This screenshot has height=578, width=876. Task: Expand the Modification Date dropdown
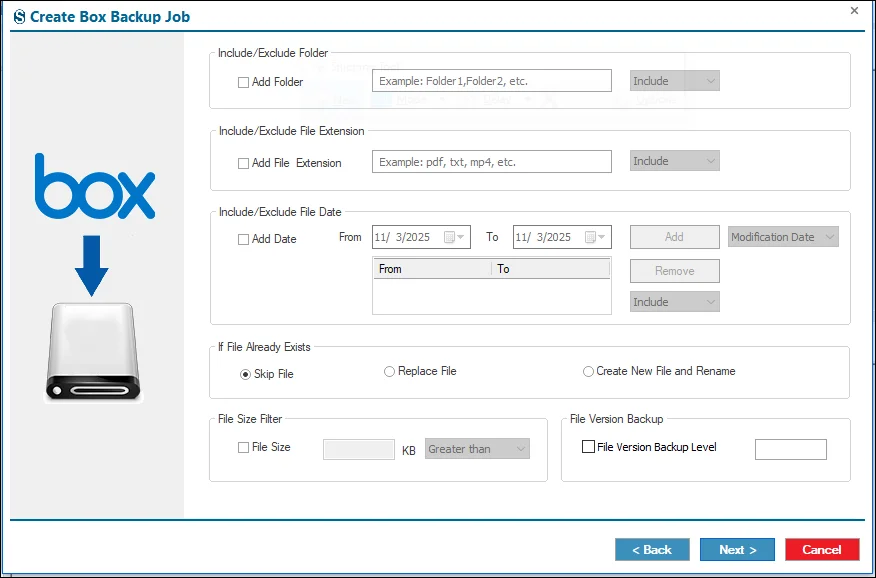click(x=783, y=237)
